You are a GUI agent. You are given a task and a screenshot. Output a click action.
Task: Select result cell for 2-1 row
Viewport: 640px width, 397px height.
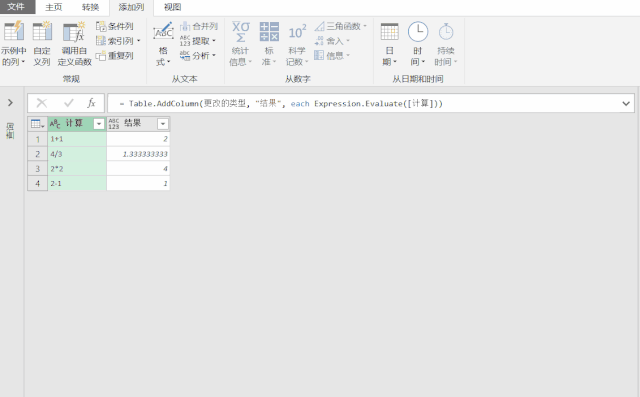coord(138,184)
